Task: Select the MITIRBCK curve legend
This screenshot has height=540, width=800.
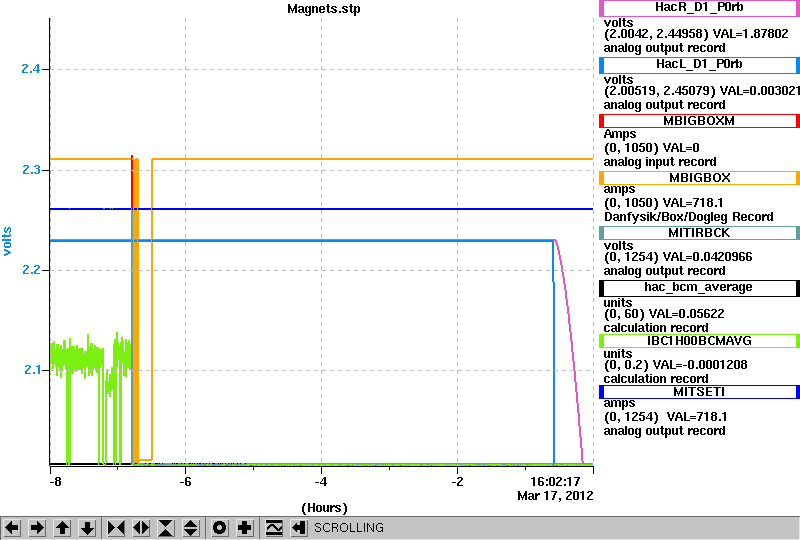Action: click(x=699, y=233)
